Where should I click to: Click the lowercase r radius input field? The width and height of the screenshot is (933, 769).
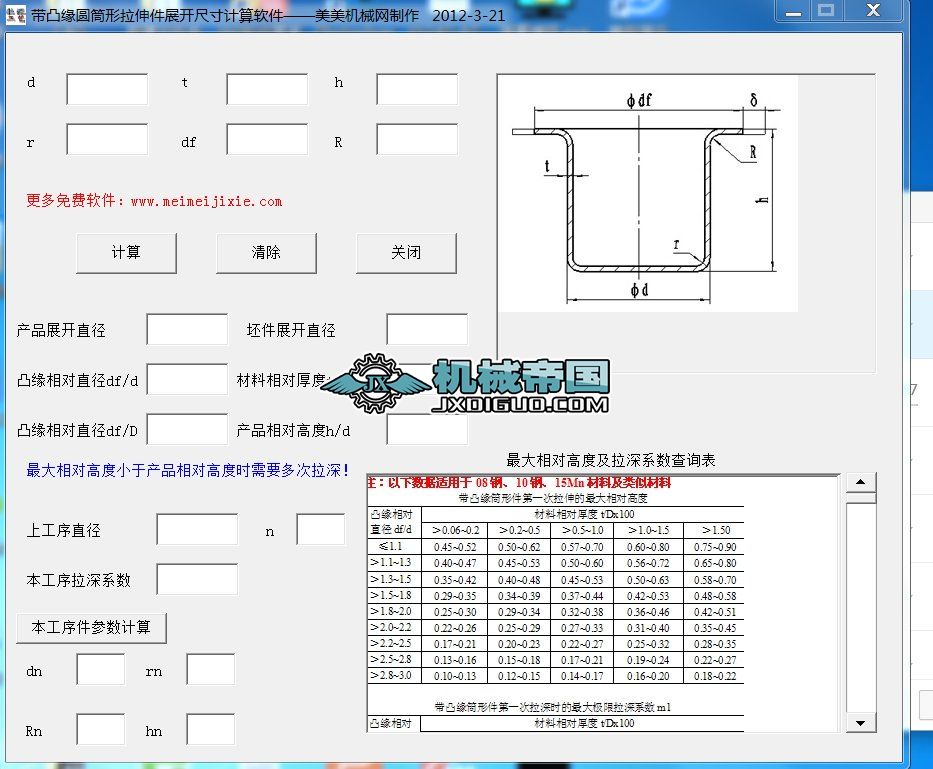pyautogui.click(x=107, y=139)
